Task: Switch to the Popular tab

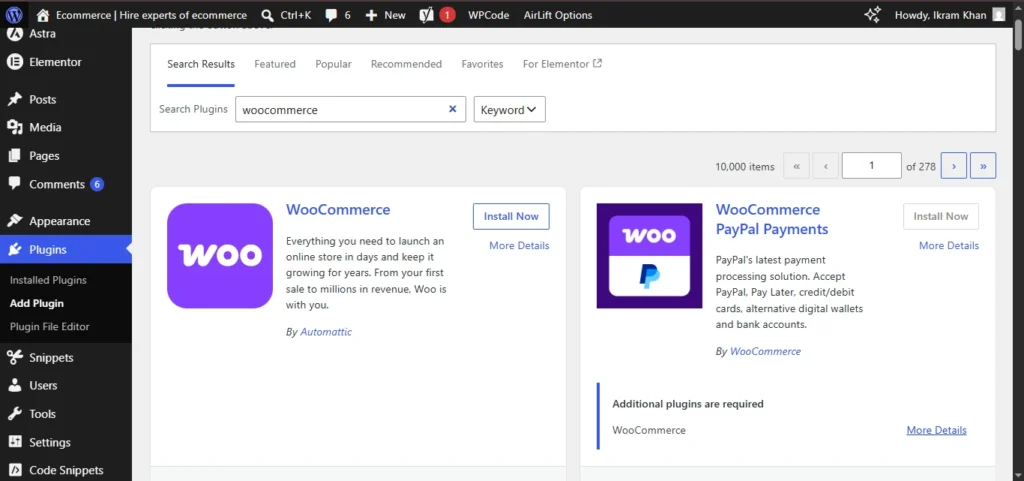Action: pyautogui.click(x=333, y=64)
